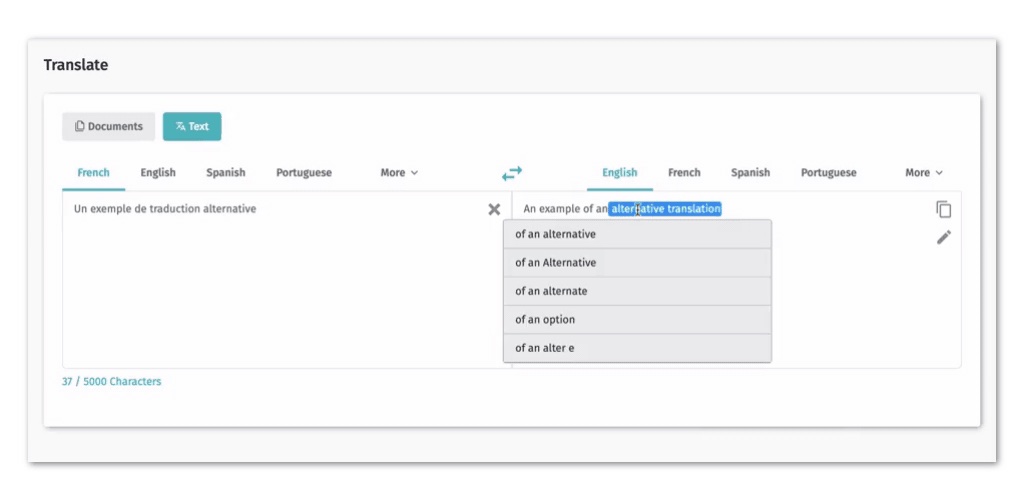Choose Portuguese as source language
Image resolution: width=1024 pixels, height=500 pixels.
304,173
